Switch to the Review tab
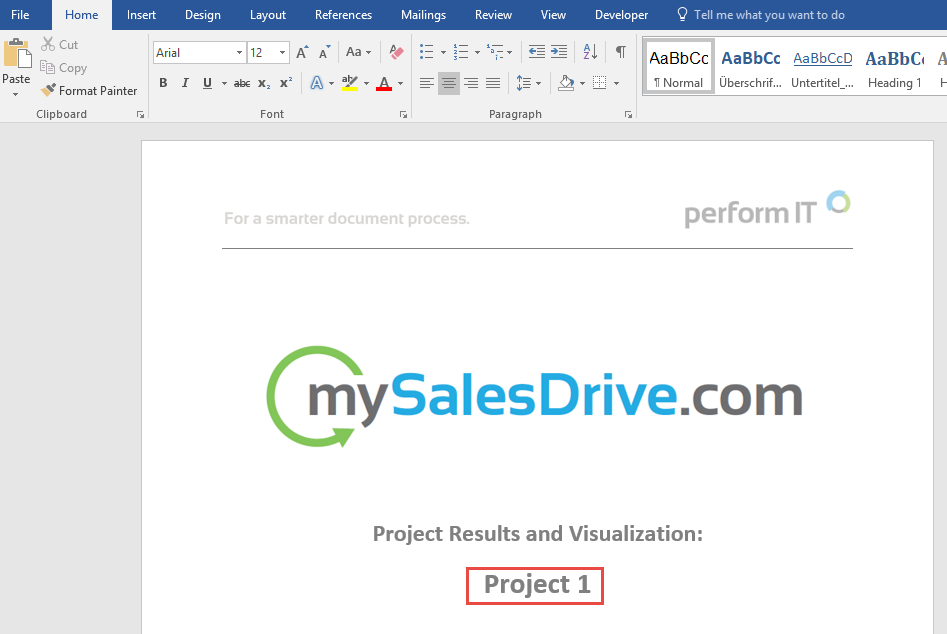 [x=493, y=14]
